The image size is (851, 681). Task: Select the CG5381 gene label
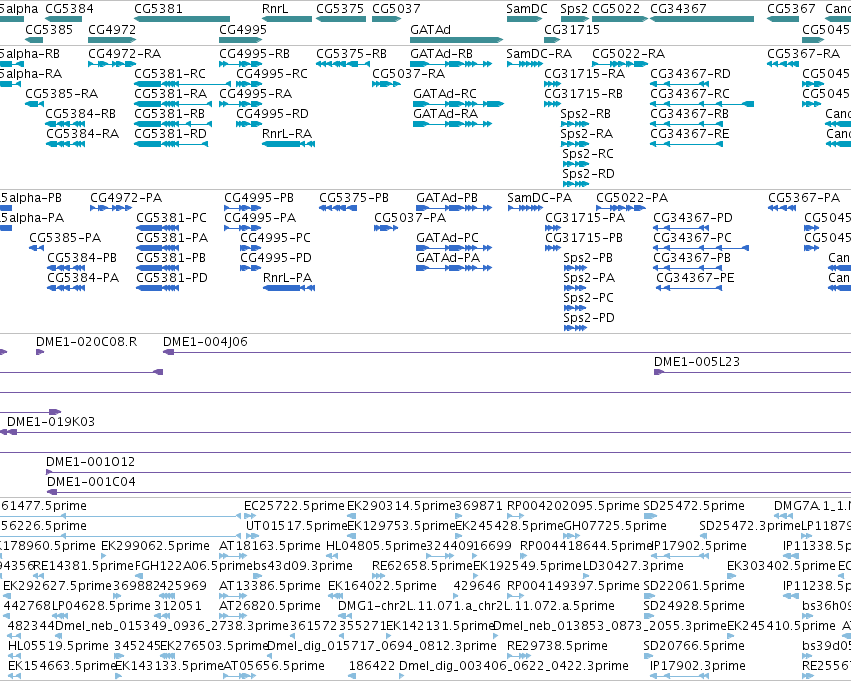click(x=158, y=9)
